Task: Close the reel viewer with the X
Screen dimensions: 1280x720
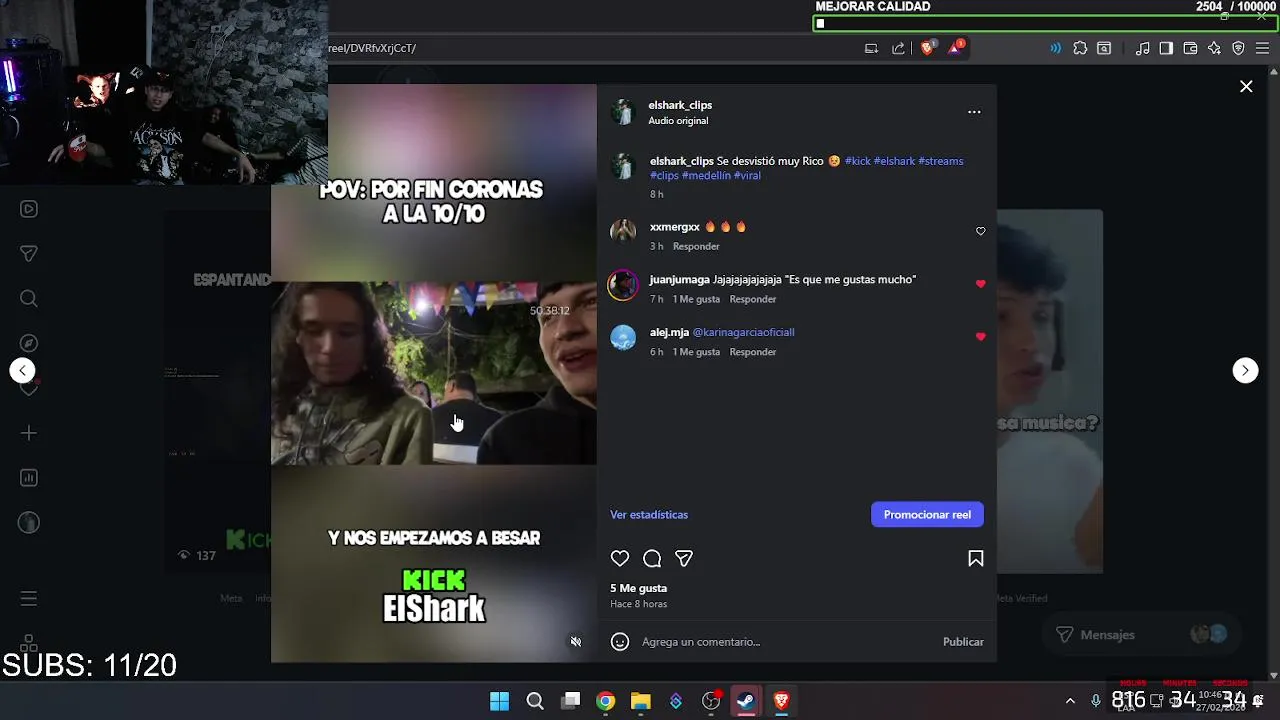Action: 1246,87
